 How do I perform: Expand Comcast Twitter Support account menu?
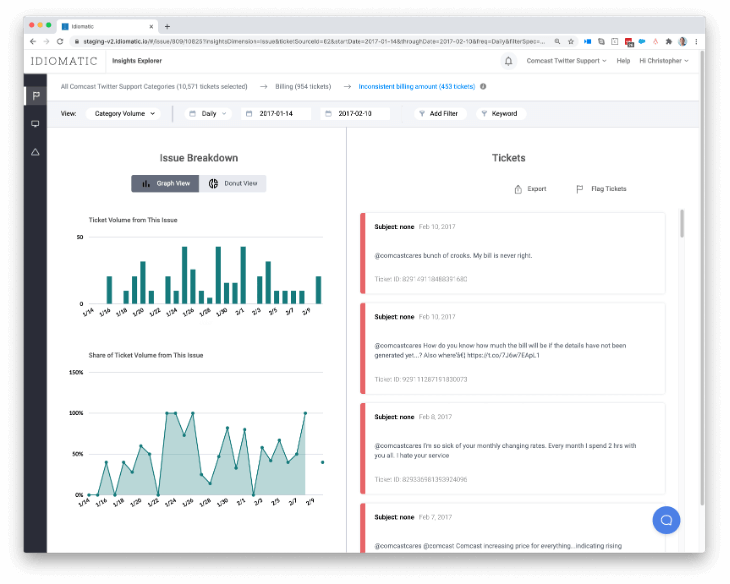[567, 61]
